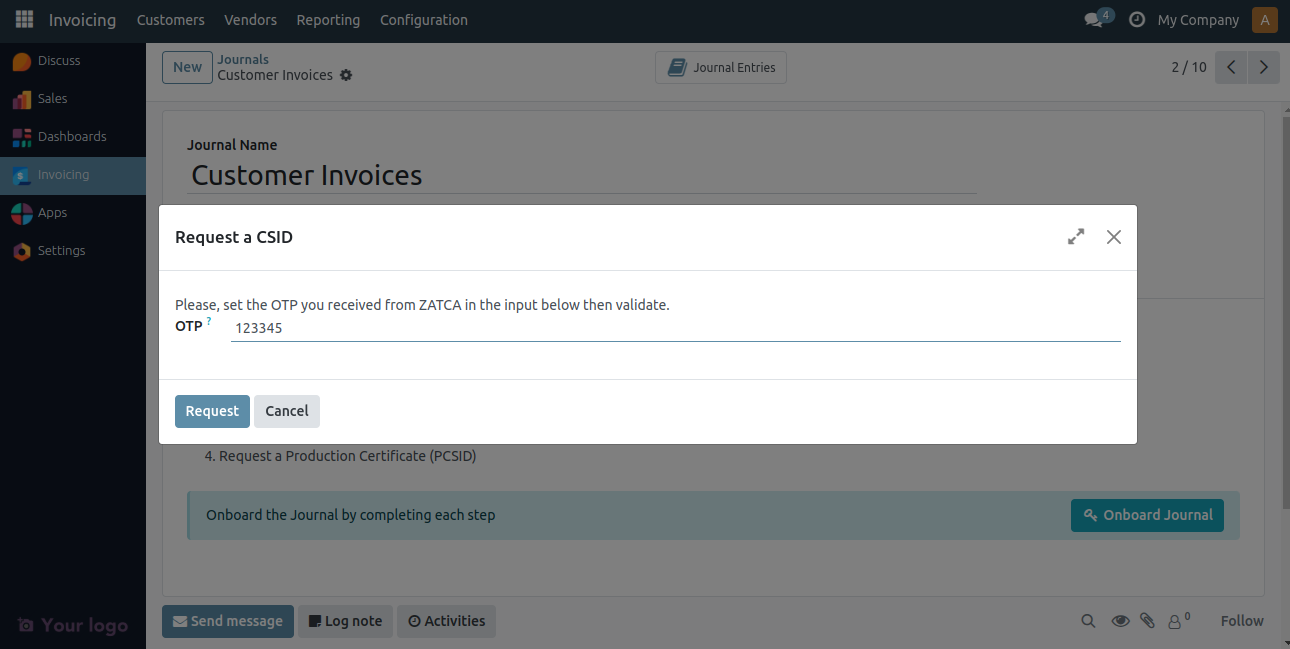Viewport: 1290px width, 649px height.
Task: Click the Onboard Journal button
Action: [x=1147, y=515]
